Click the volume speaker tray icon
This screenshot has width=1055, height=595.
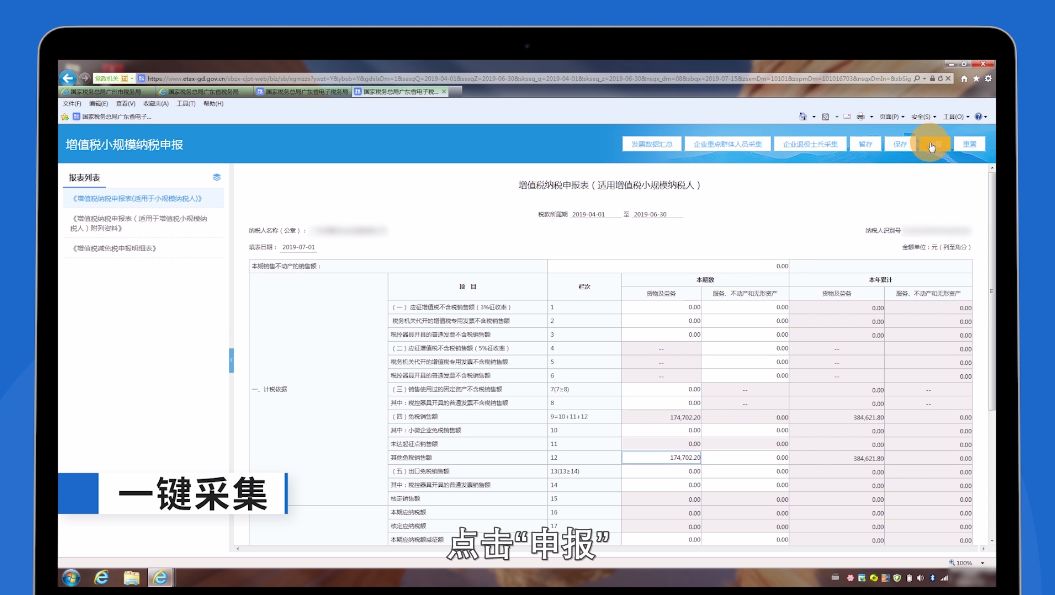(920, 578)
